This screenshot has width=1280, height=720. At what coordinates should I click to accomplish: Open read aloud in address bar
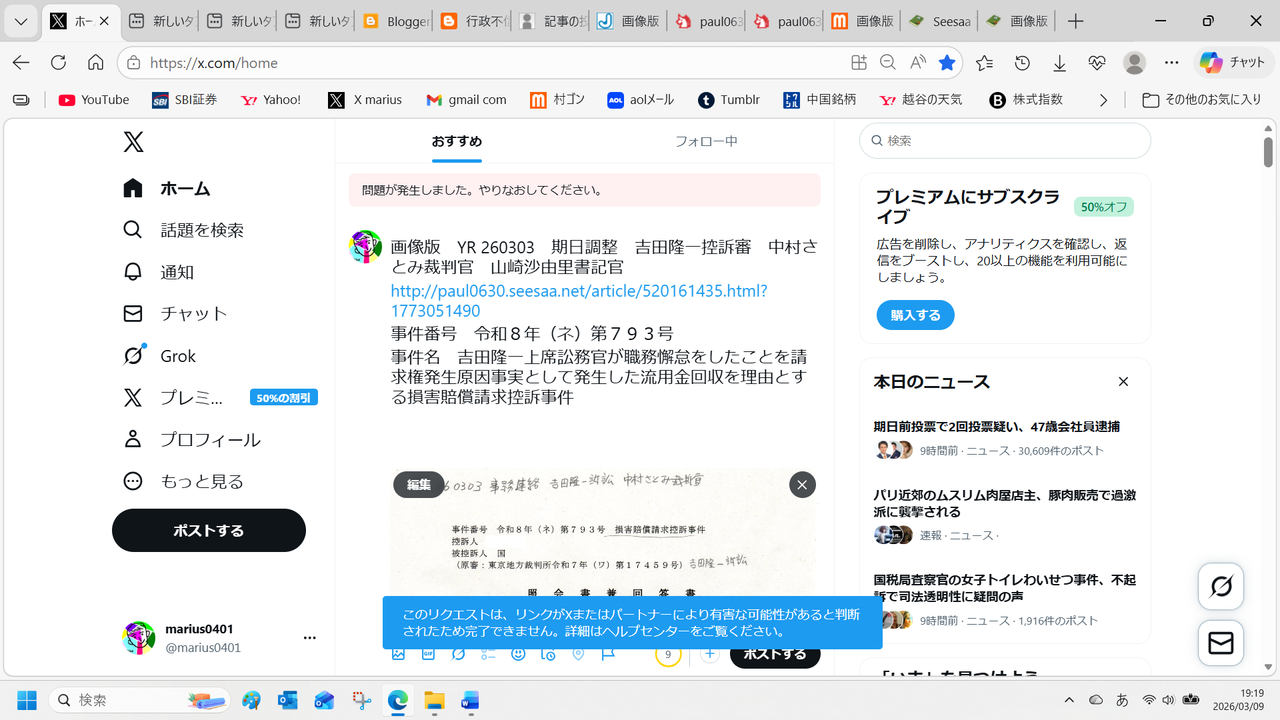coord(917,62)
